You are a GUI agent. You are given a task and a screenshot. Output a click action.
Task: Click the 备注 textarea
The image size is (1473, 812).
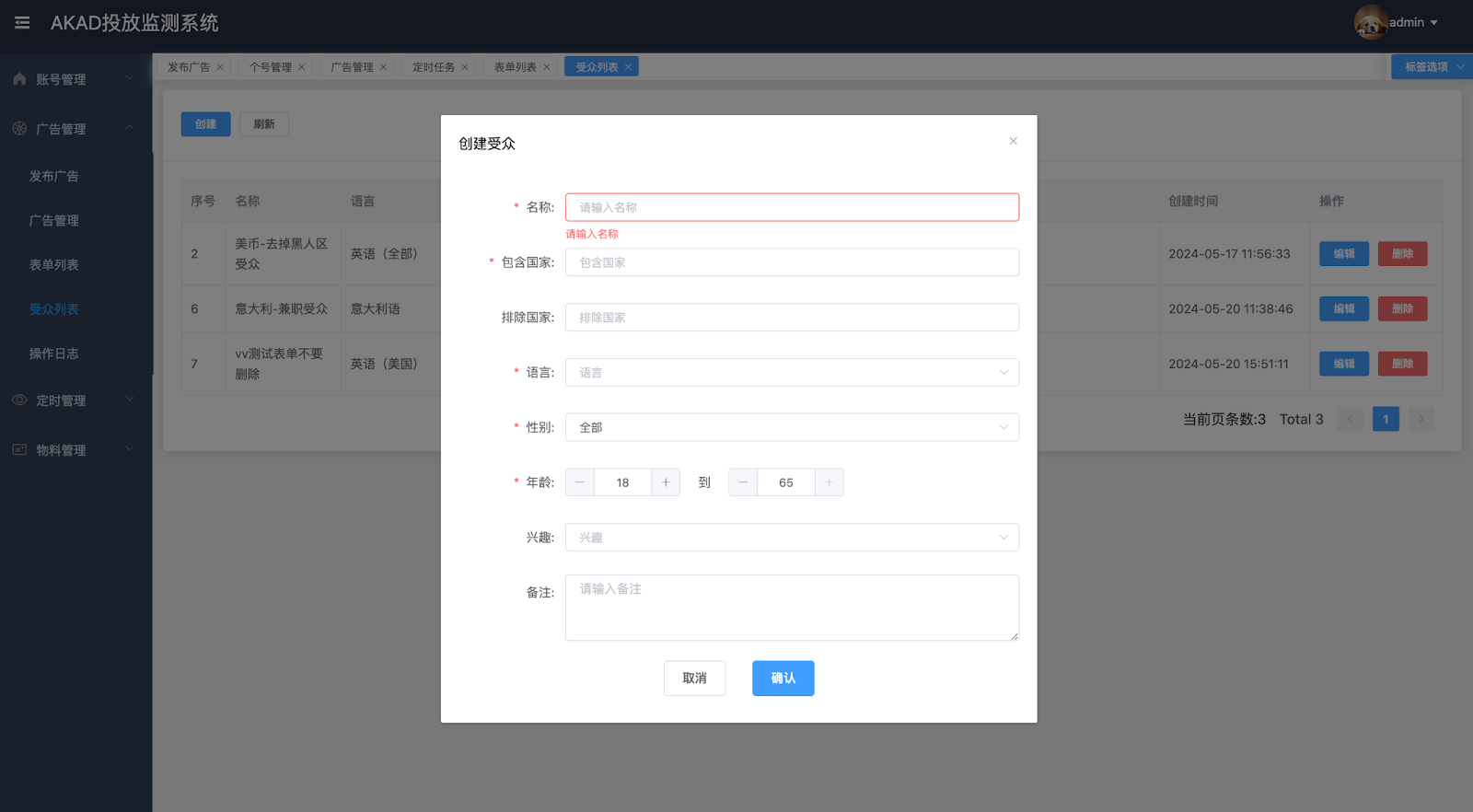(792, 608)
